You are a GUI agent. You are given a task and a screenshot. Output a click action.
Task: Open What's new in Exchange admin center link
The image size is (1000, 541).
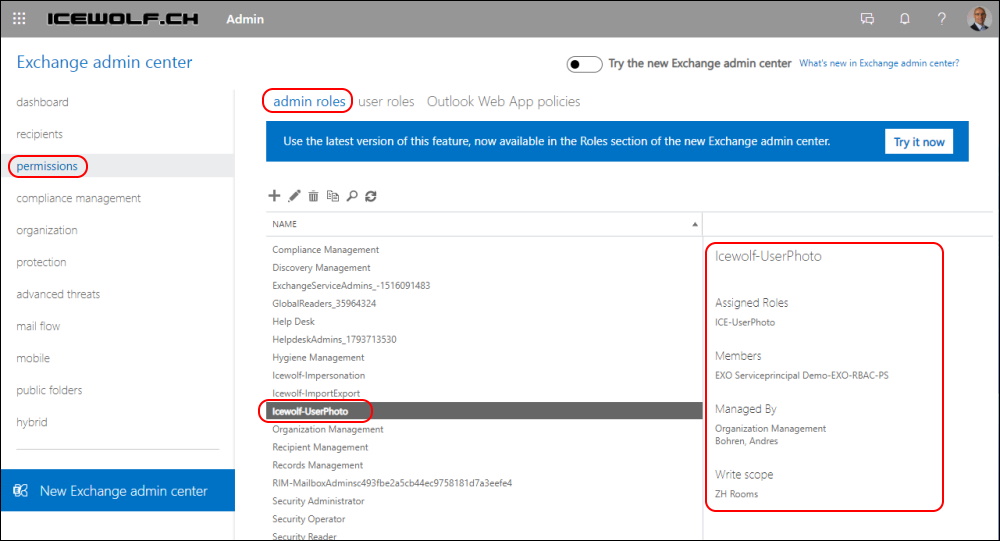tap(879, 63)
